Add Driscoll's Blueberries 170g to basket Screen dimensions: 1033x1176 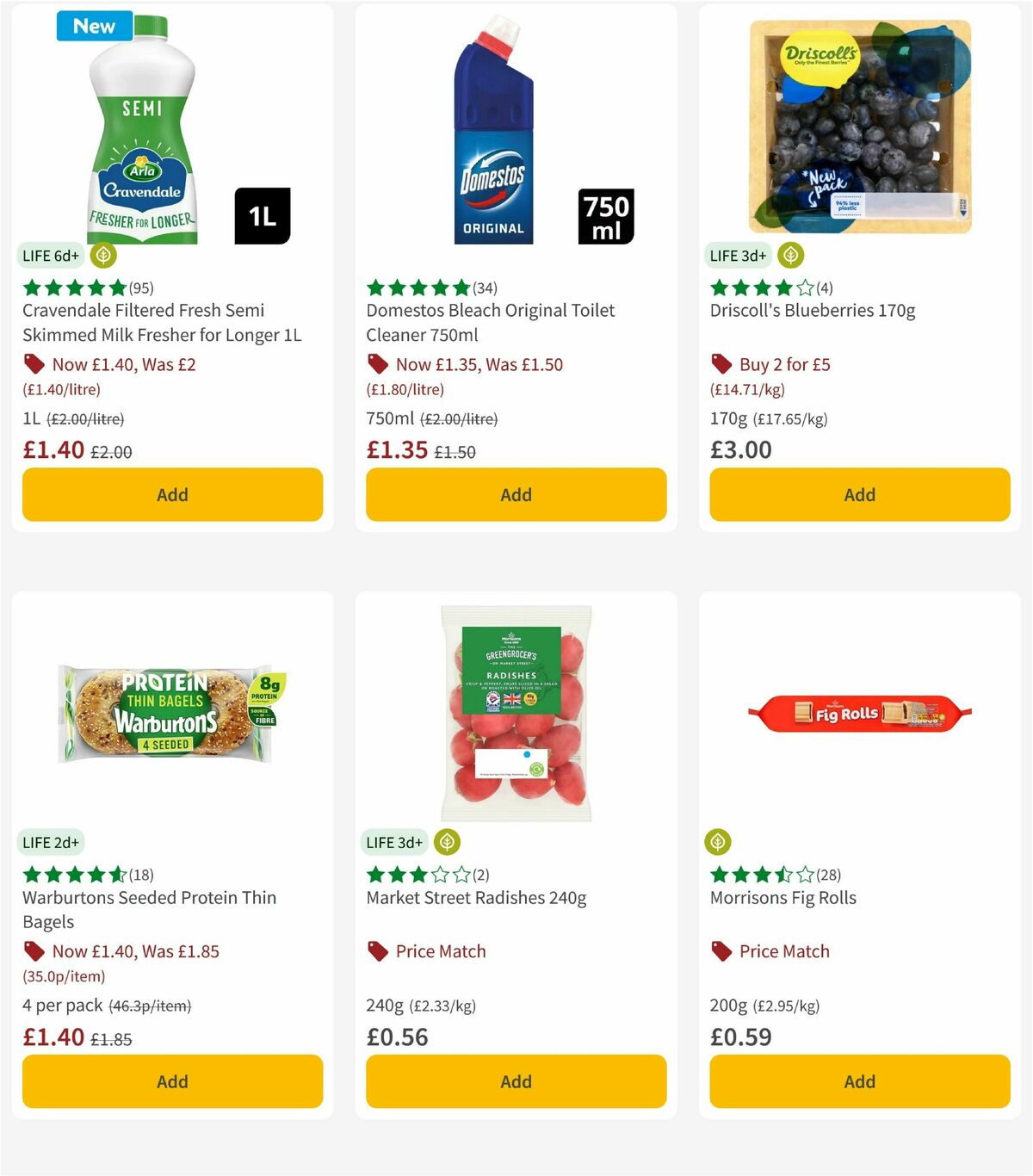(858, 494)
